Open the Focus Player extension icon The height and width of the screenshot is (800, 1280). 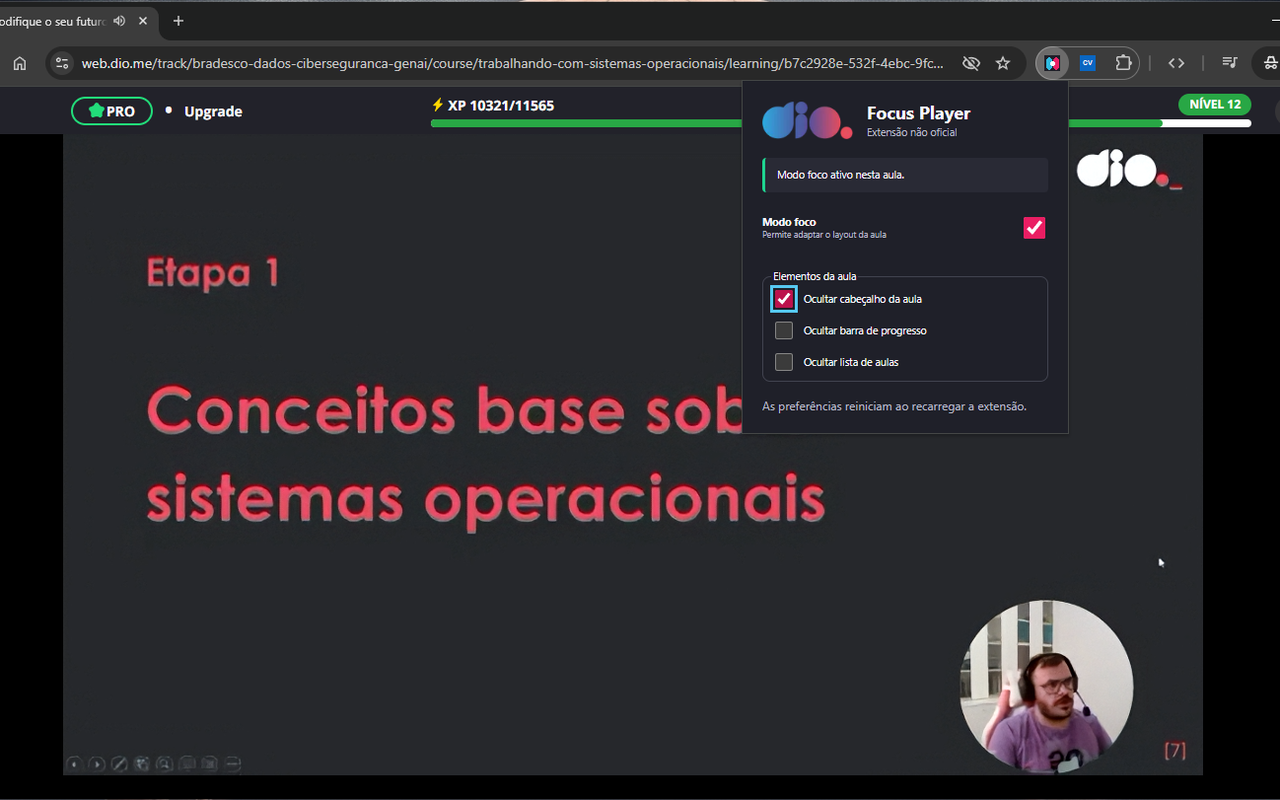[x=1052, y=63]
